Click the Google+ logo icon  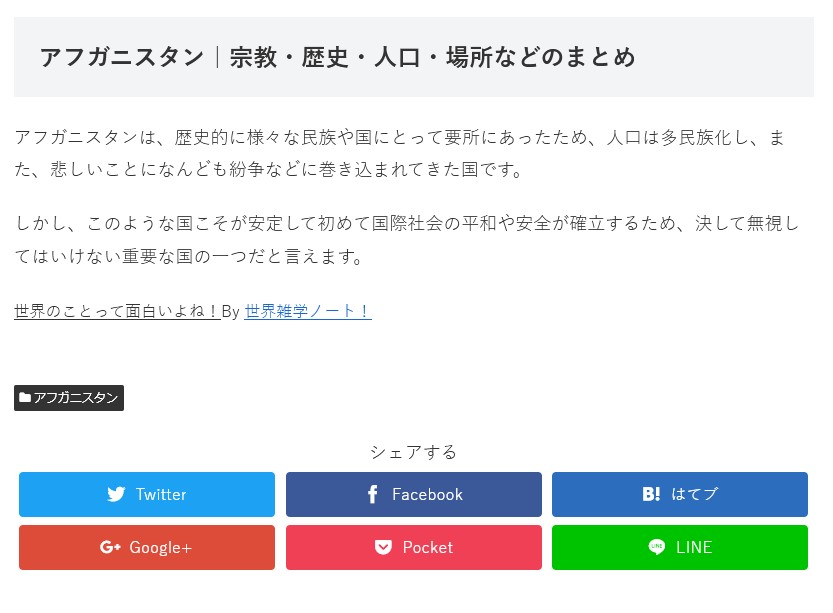110,547
